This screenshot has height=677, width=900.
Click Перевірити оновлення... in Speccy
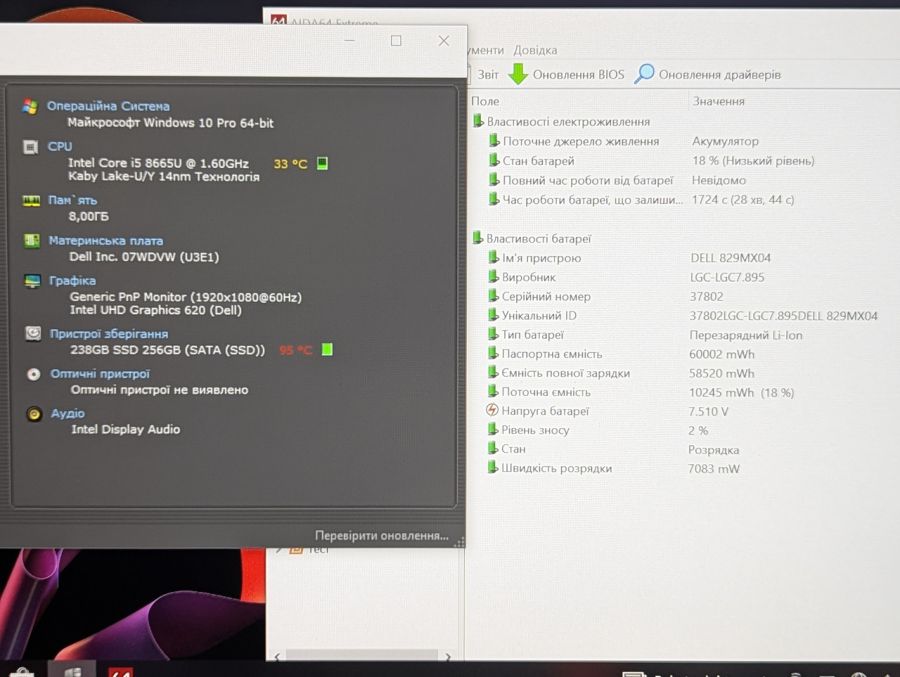pyautogui.click(x=382, y=535)
